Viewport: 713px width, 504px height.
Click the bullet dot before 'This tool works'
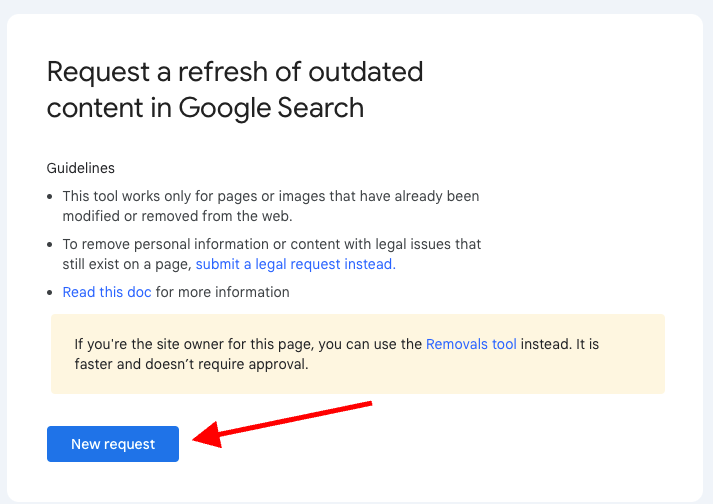[x=51, y=196]
